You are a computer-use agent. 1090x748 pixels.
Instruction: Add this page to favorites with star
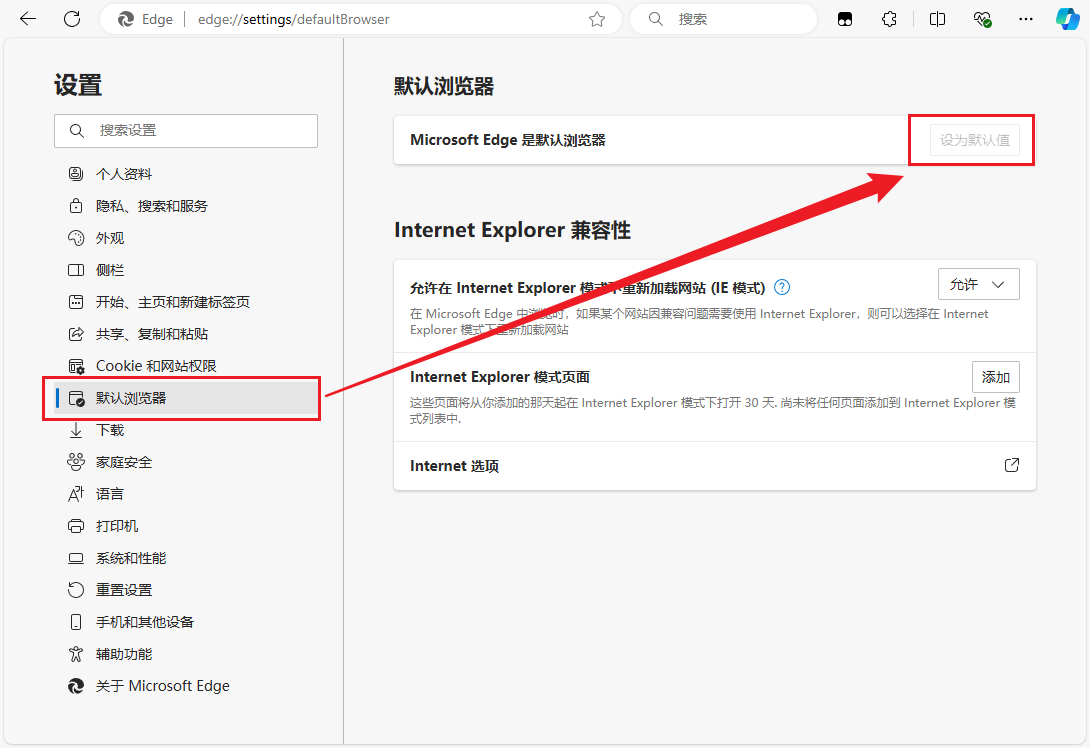coord(596,19)
